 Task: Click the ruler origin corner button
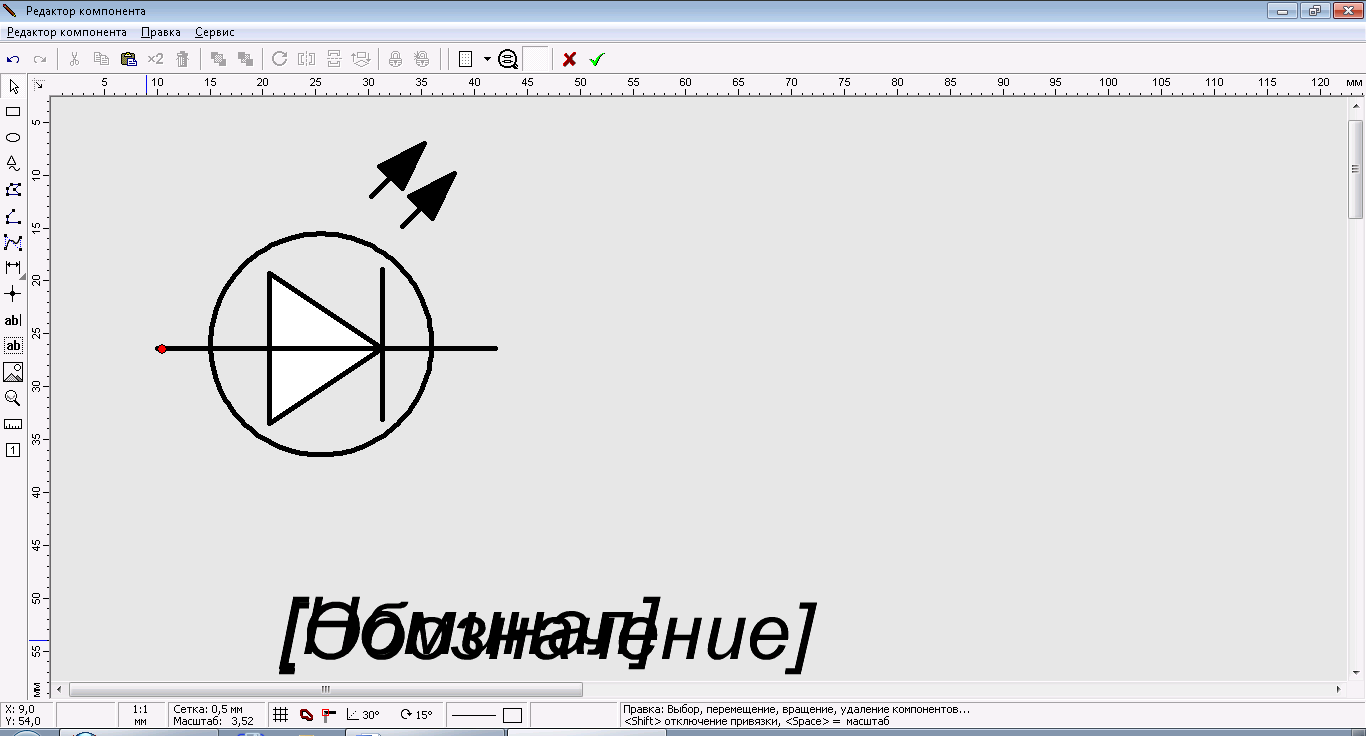38,85
